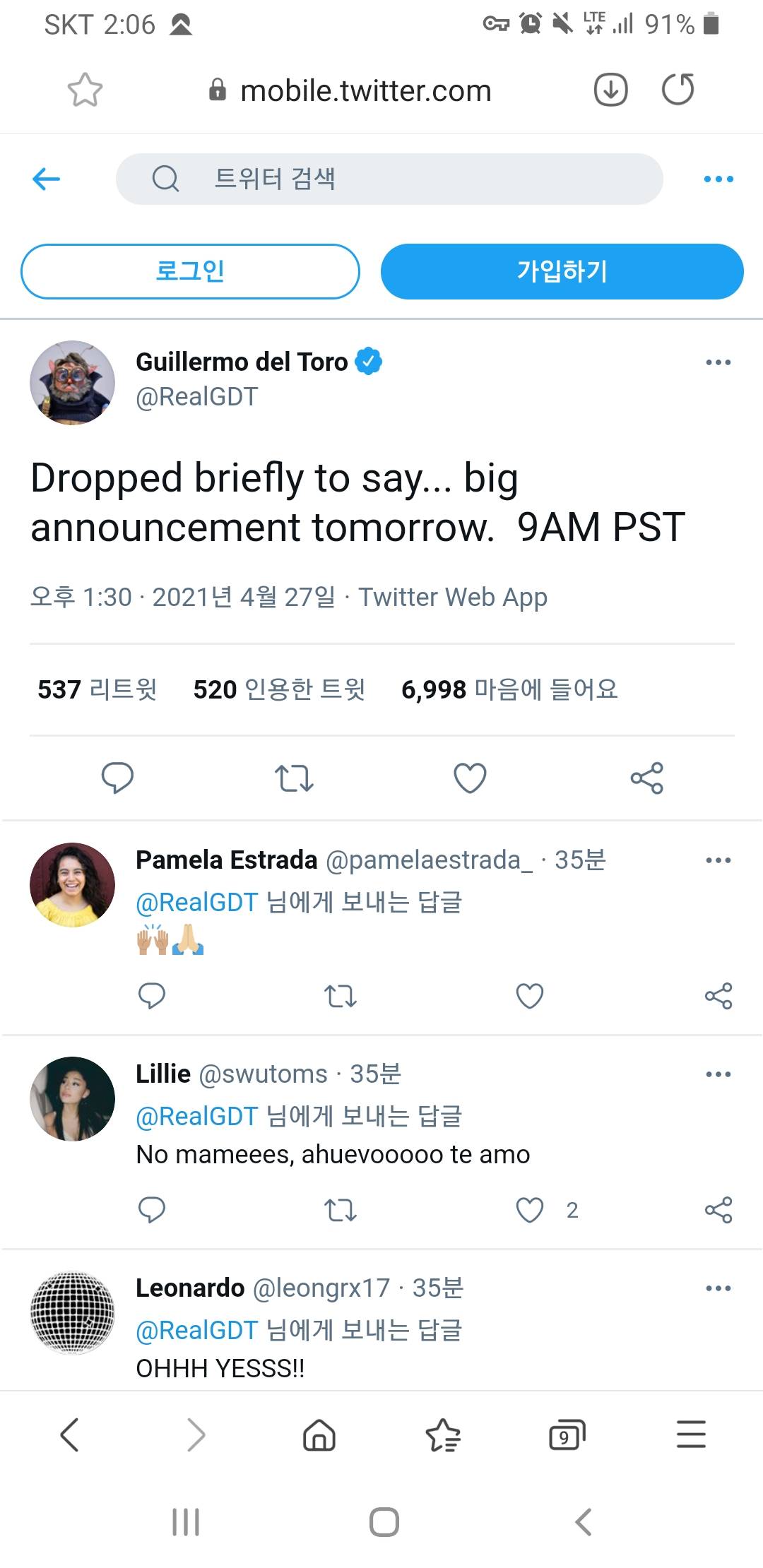The width and height of the screenshot is (763, 1568).
Task: Open Pamela Estrada's profile picture
Action: click(72, 884)
